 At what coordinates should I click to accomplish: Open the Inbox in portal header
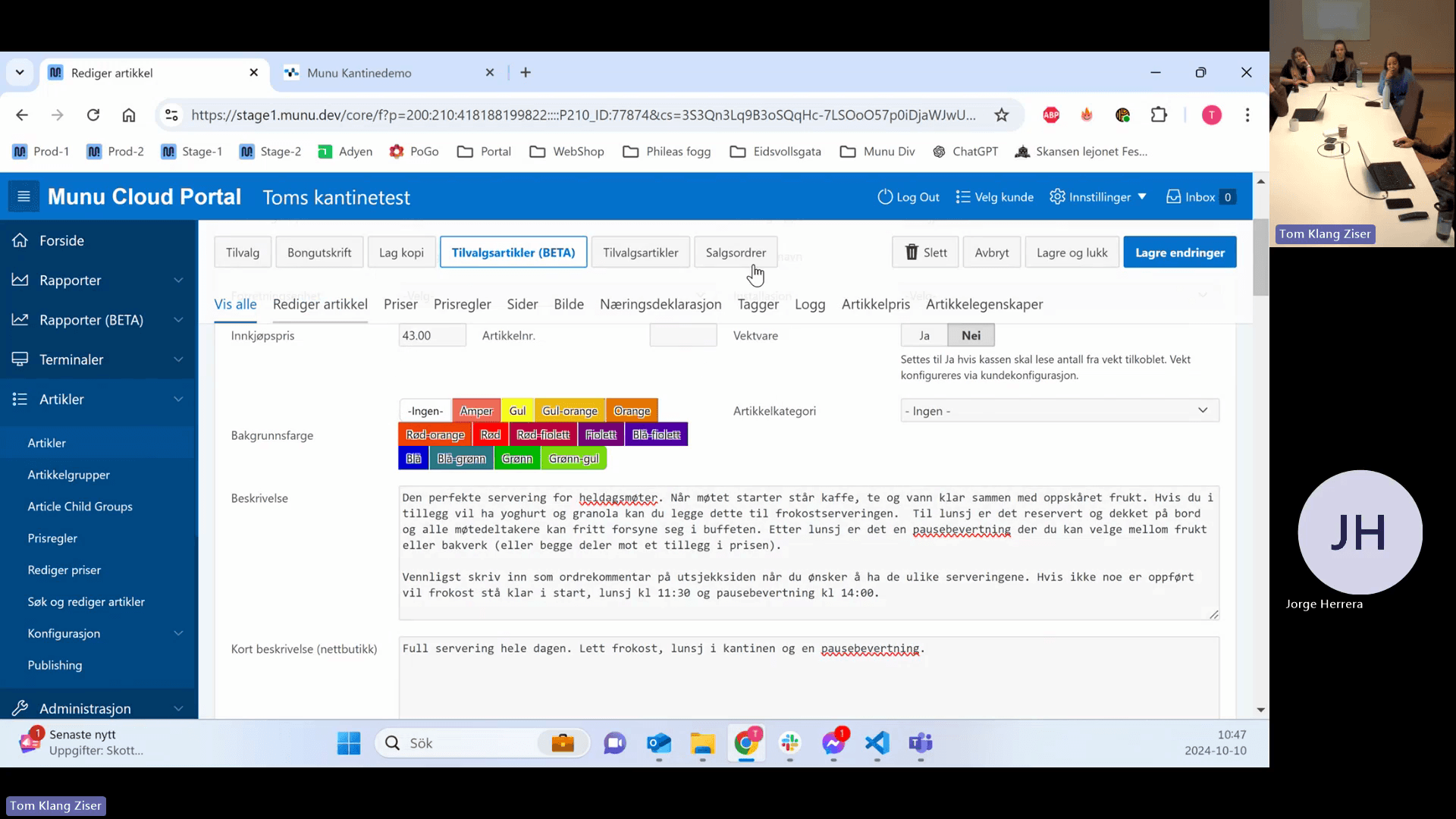tap(1201, 197)
